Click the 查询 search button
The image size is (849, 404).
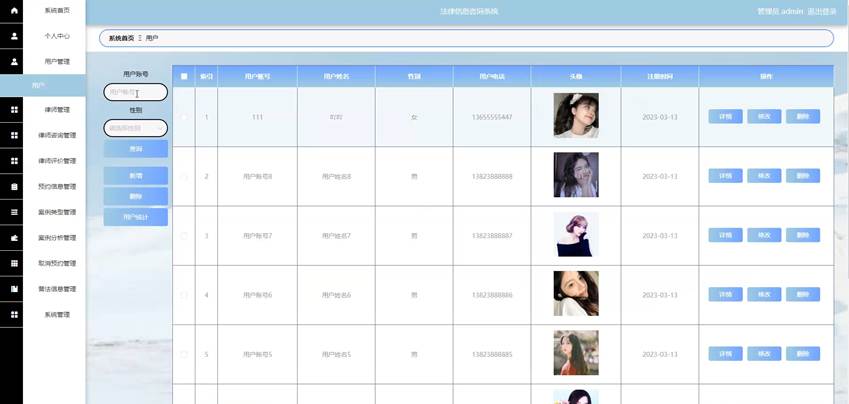pos(135,149)
